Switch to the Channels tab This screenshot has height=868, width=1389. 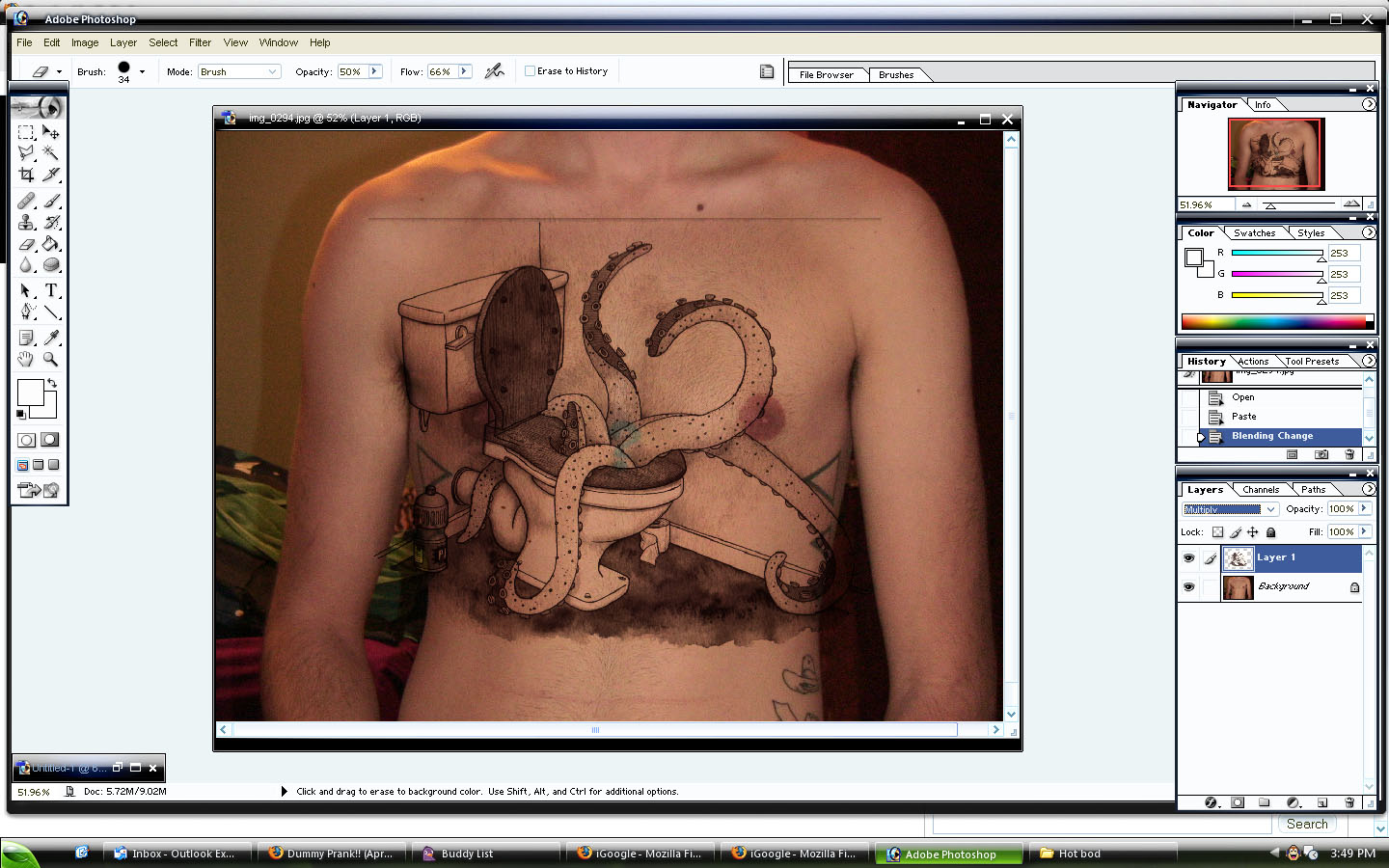point(1261,490)
